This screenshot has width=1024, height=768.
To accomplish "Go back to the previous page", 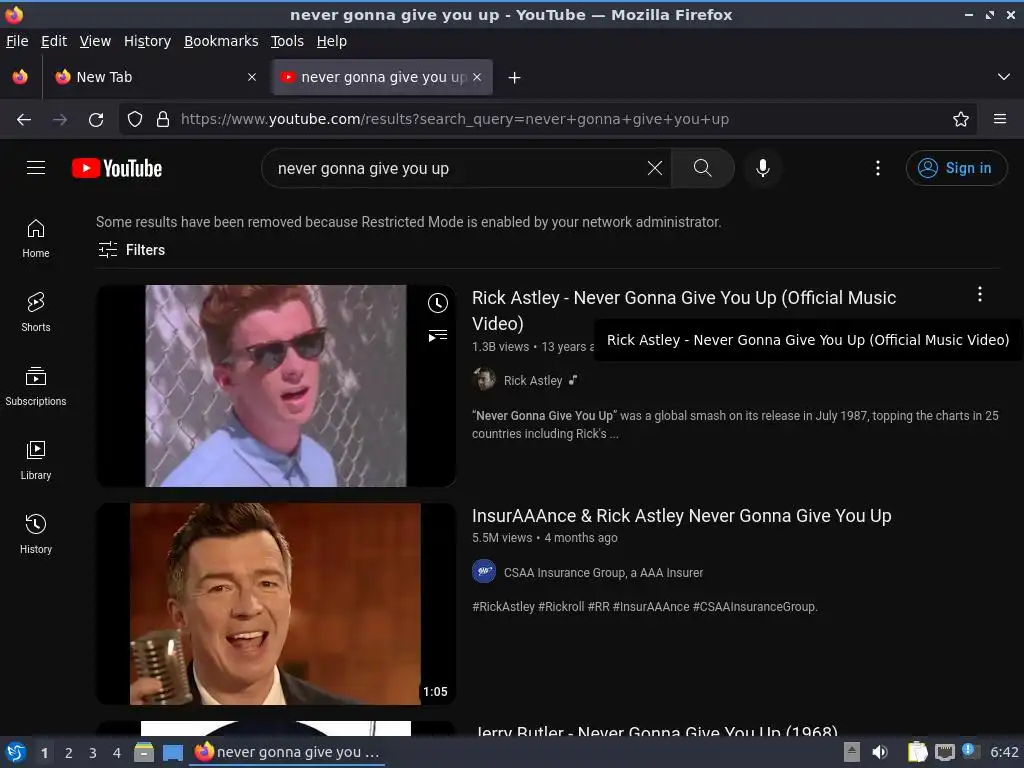I will pos(24,120).
